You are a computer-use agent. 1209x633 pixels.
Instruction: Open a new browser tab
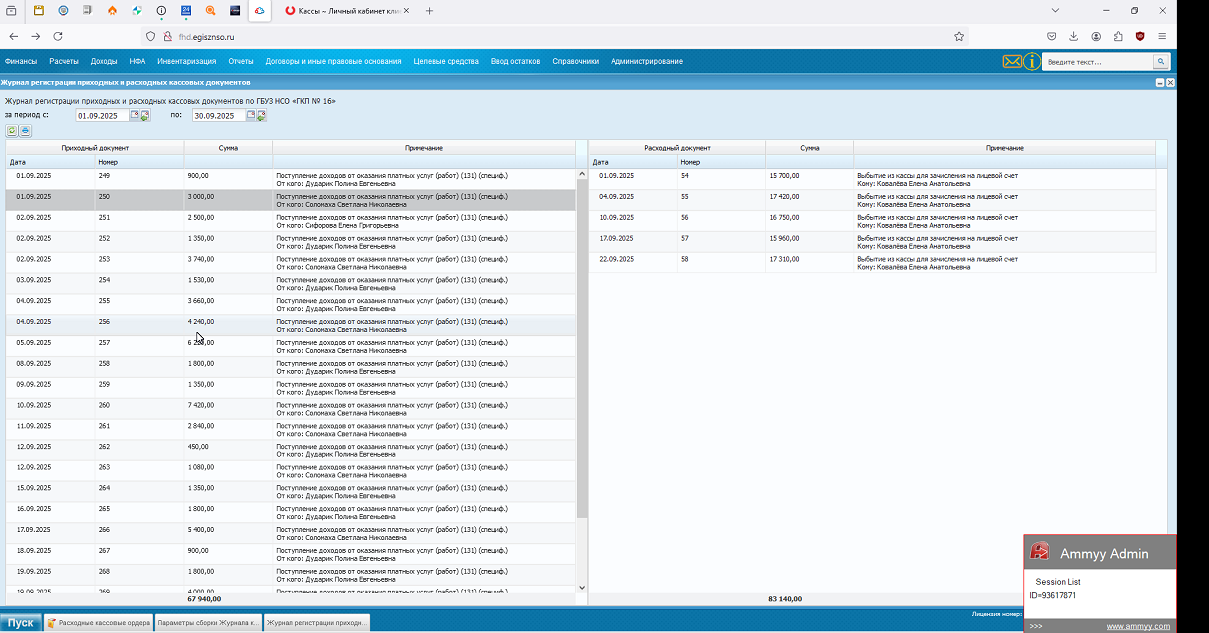click(x=430, y=10)
